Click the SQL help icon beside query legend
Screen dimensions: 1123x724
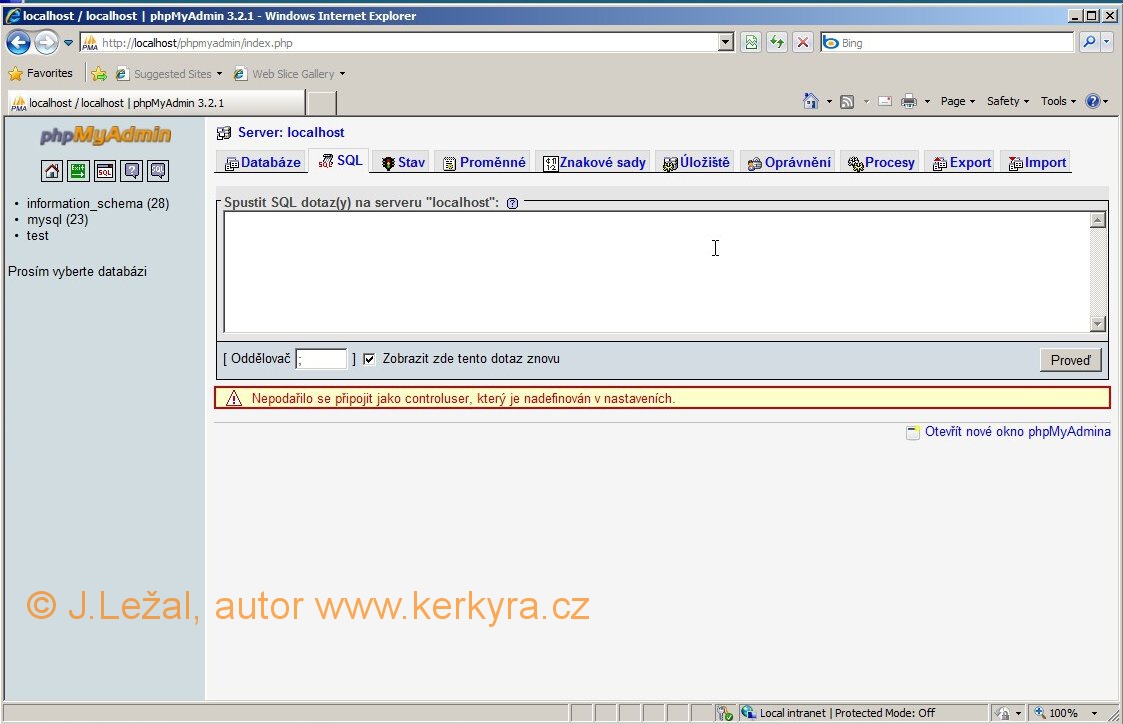(512, 203)
